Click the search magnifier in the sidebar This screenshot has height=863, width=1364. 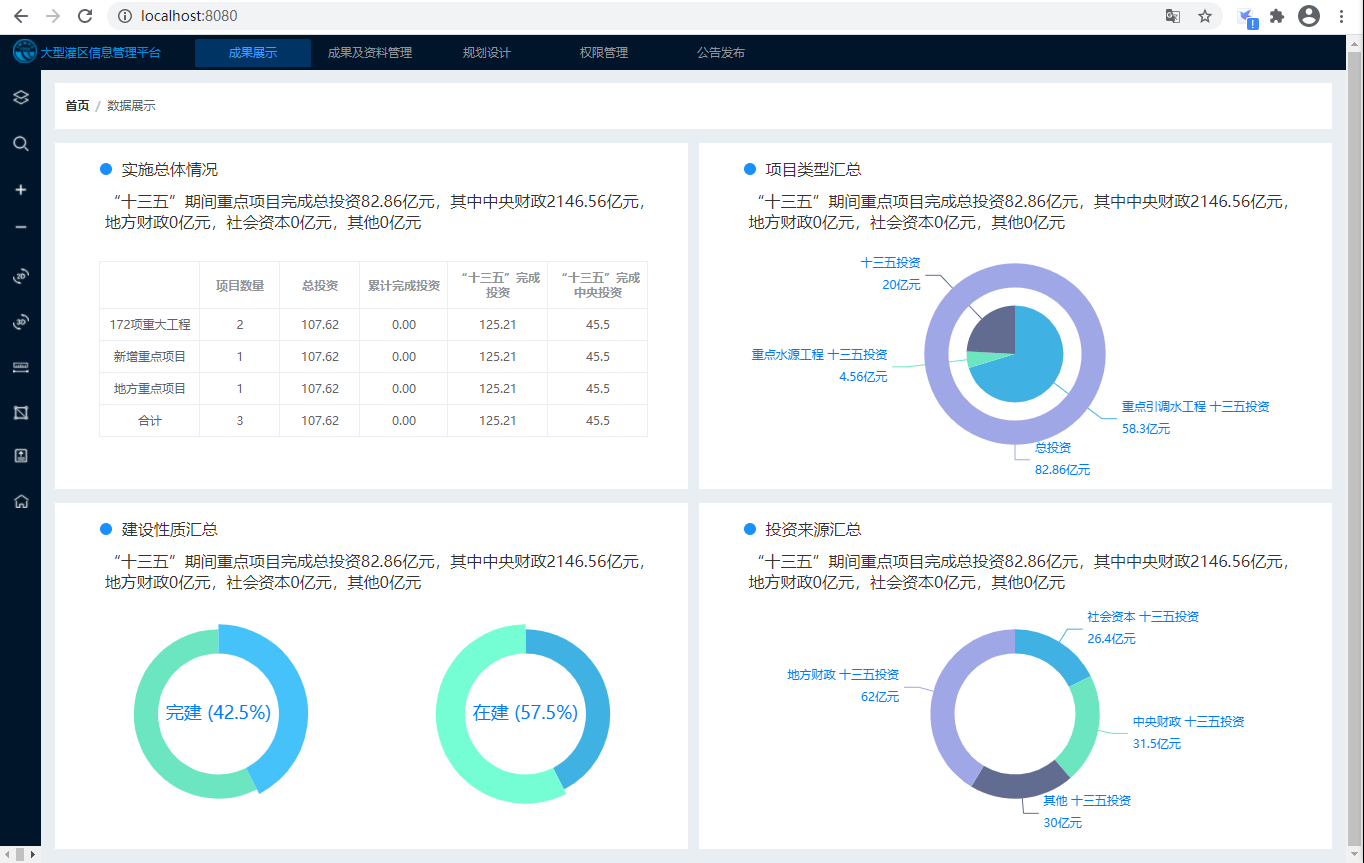click(20, 144)
